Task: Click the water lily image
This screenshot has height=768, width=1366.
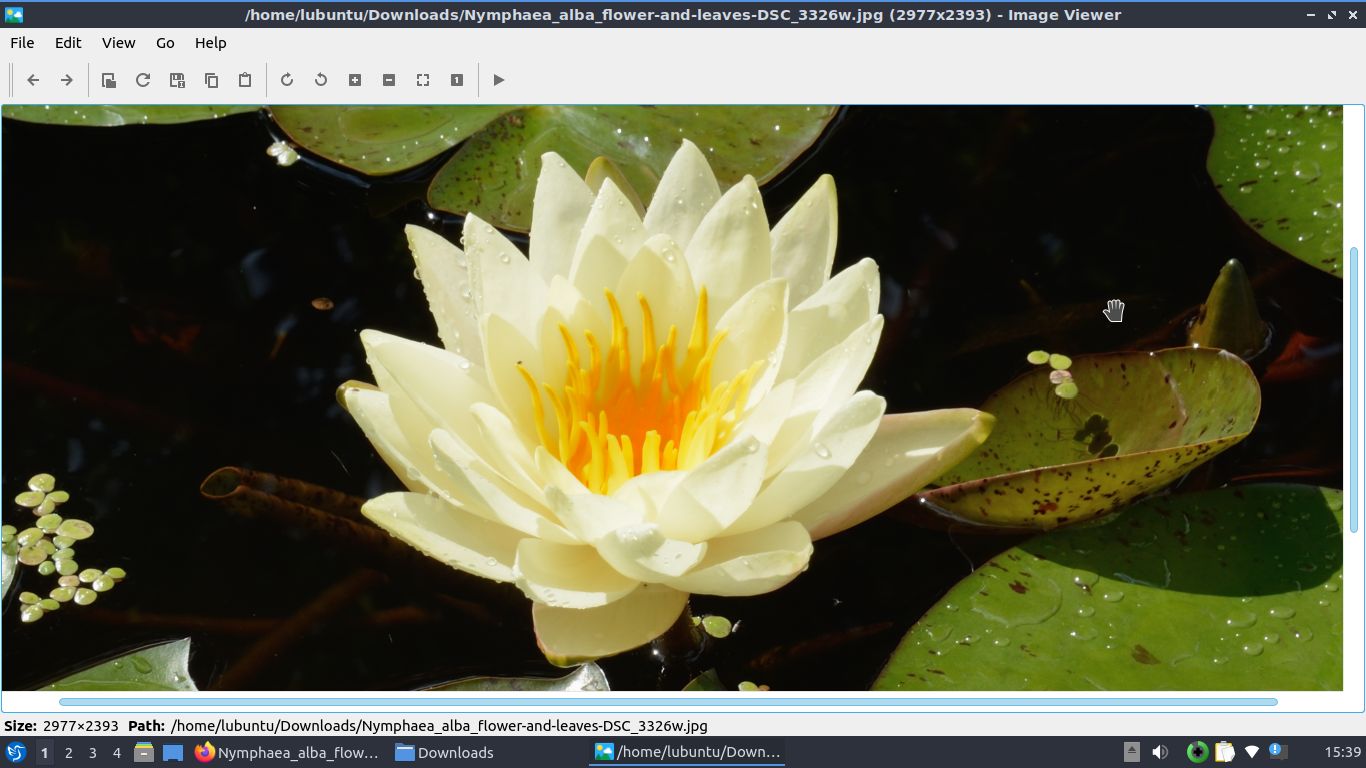Action: pos(672,398)
